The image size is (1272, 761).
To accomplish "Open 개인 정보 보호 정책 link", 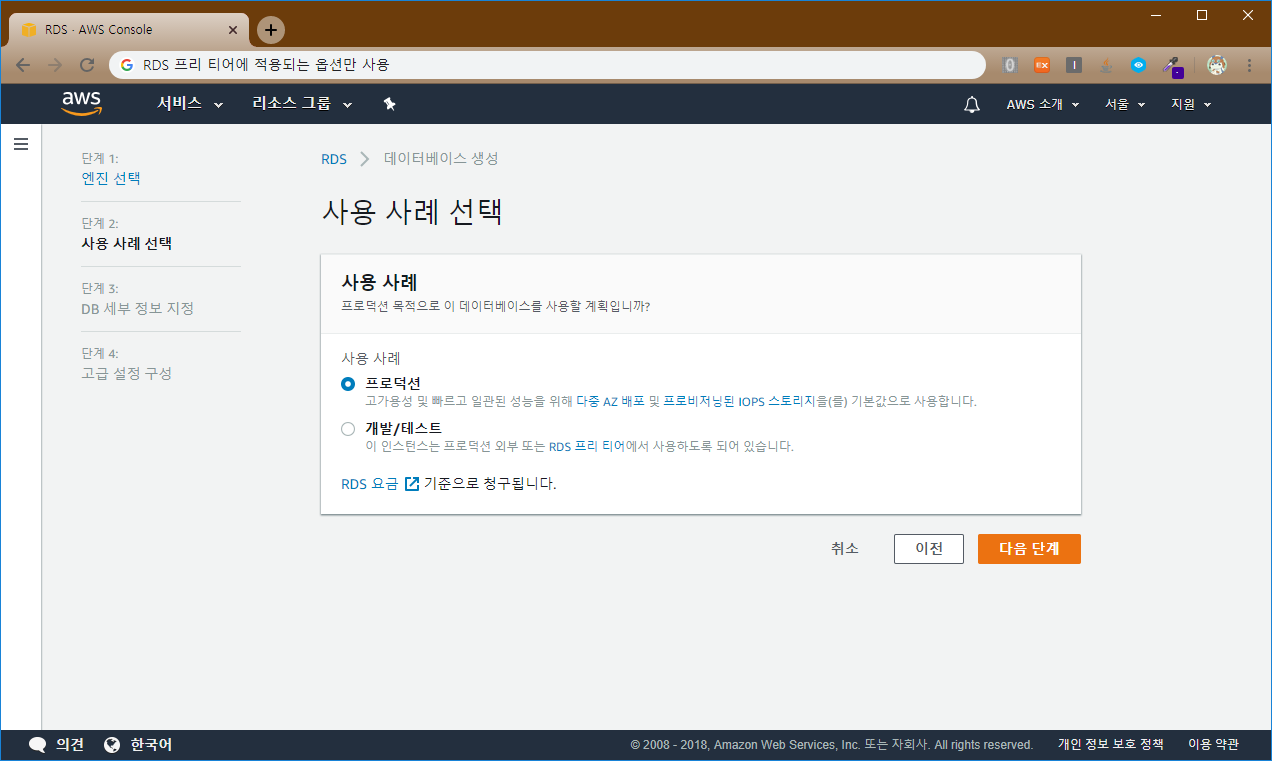I will [x=1111, y=745].
